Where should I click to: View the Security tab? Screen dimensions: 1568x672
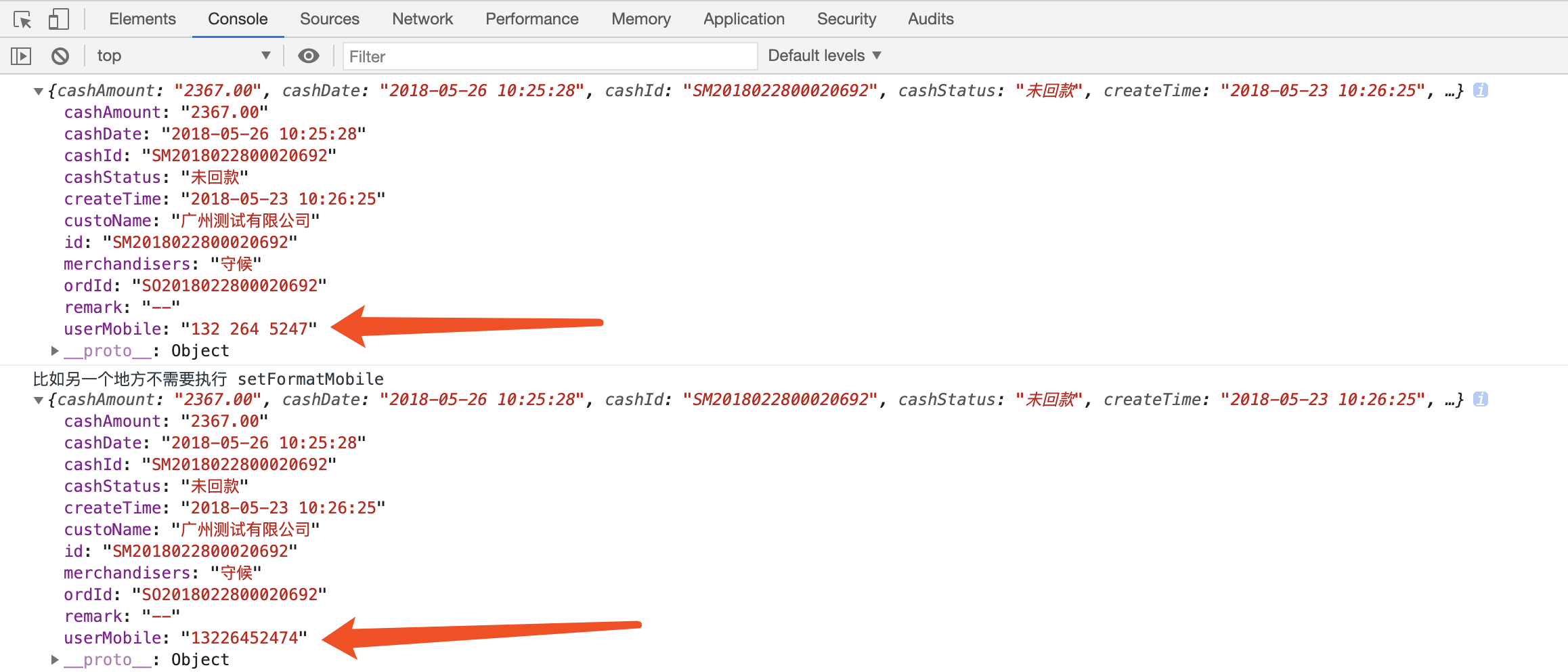846,19
